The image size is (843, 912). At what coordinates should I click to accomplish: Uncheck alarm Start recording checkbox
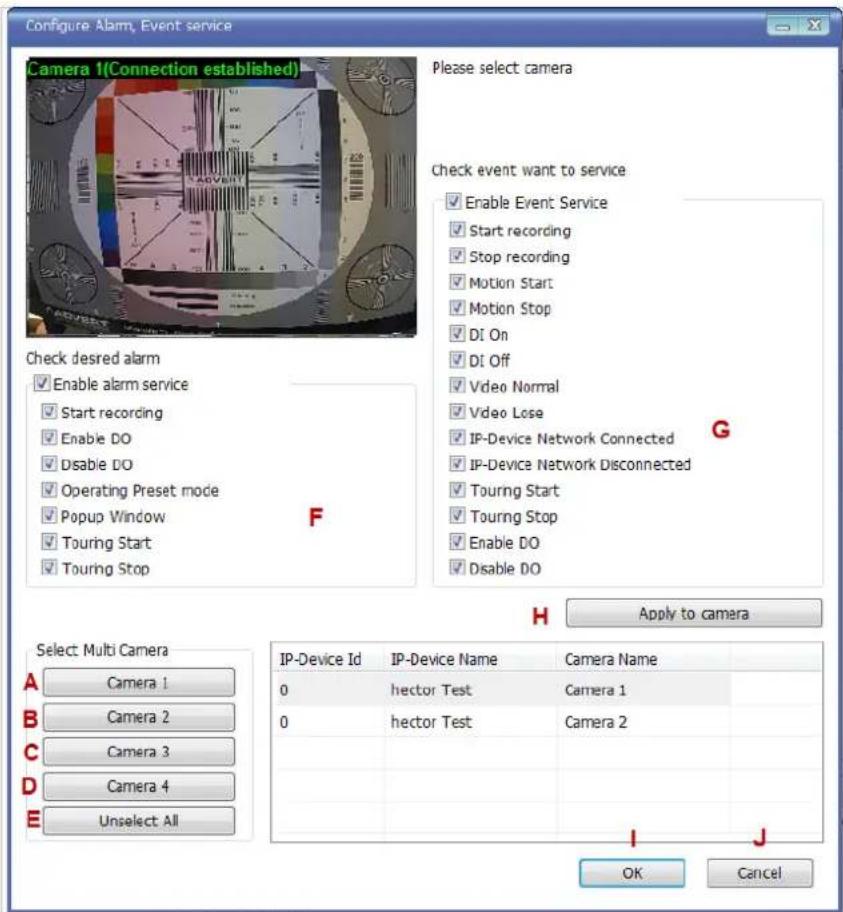[49, 412]
